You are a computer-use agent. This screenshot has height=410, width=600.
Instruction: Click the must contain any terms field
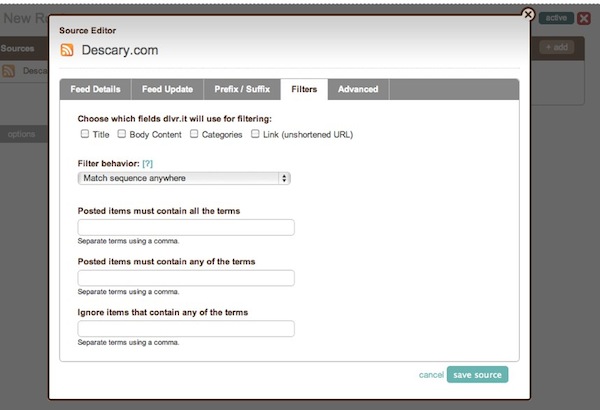[186, 278]
